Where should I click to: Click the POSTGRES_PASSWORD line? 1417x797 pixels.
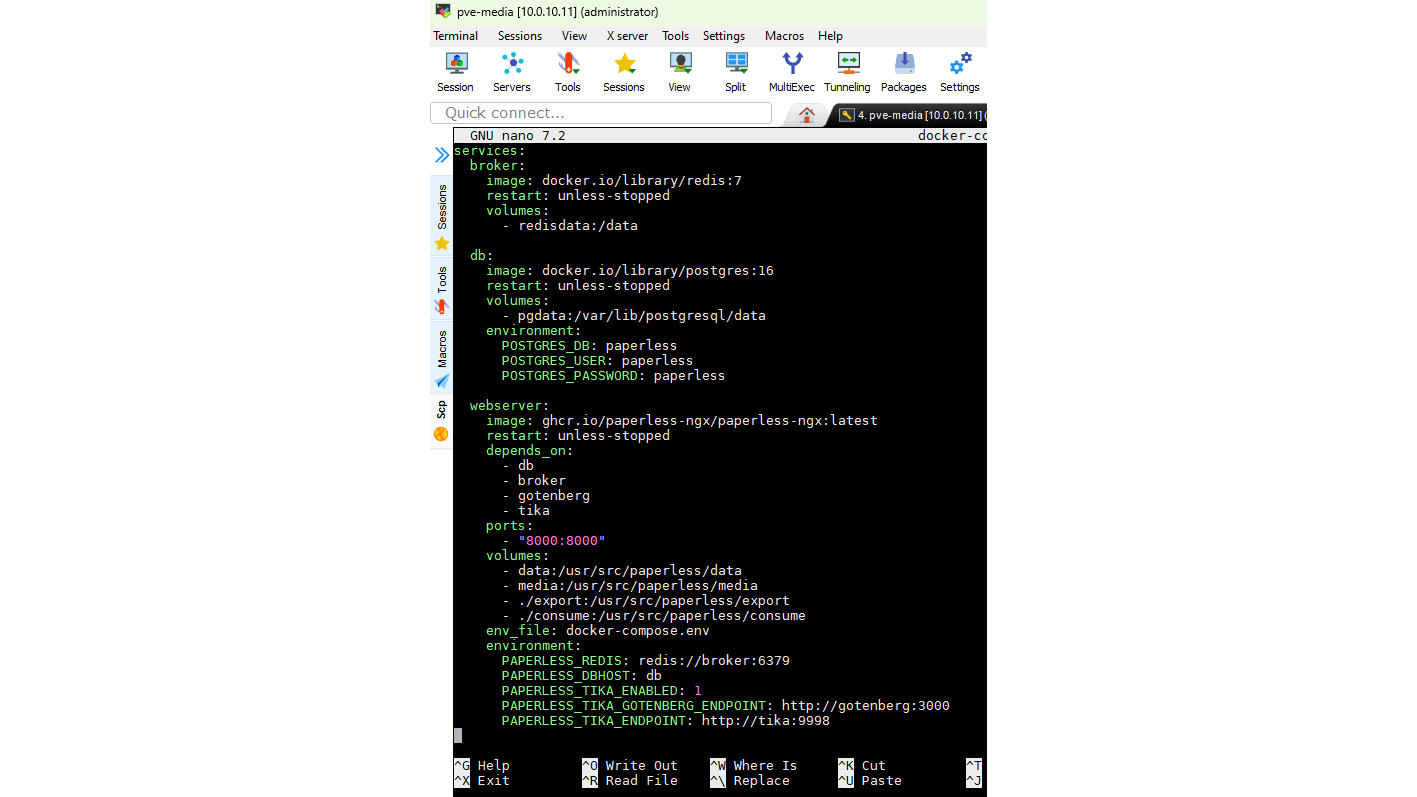pos(614,376)
